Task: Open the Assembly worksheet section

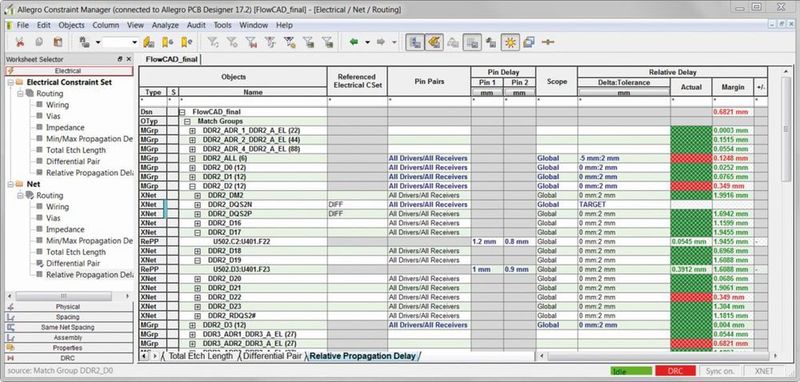Action: tap(68, 338)
